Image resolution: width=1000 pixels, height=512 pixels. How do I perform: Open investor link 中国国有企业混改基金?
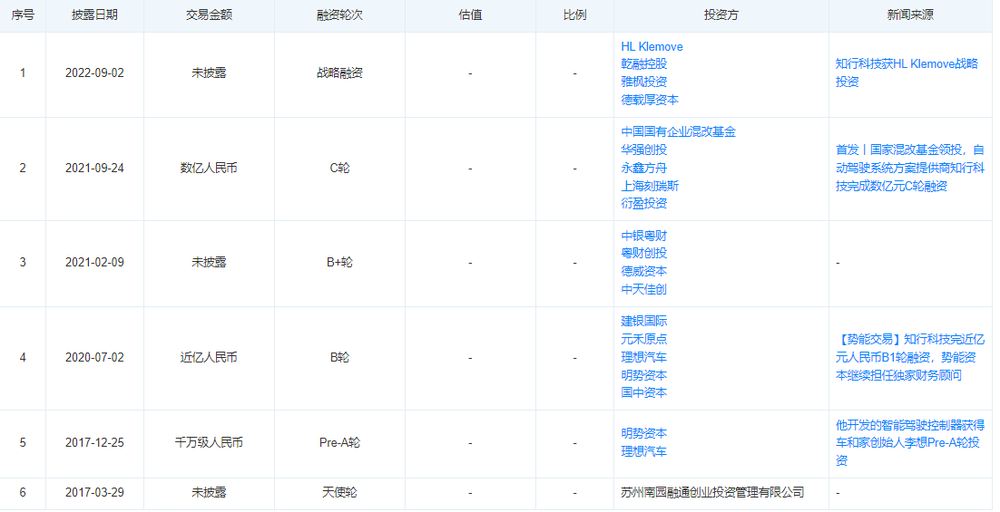[679, 132]
